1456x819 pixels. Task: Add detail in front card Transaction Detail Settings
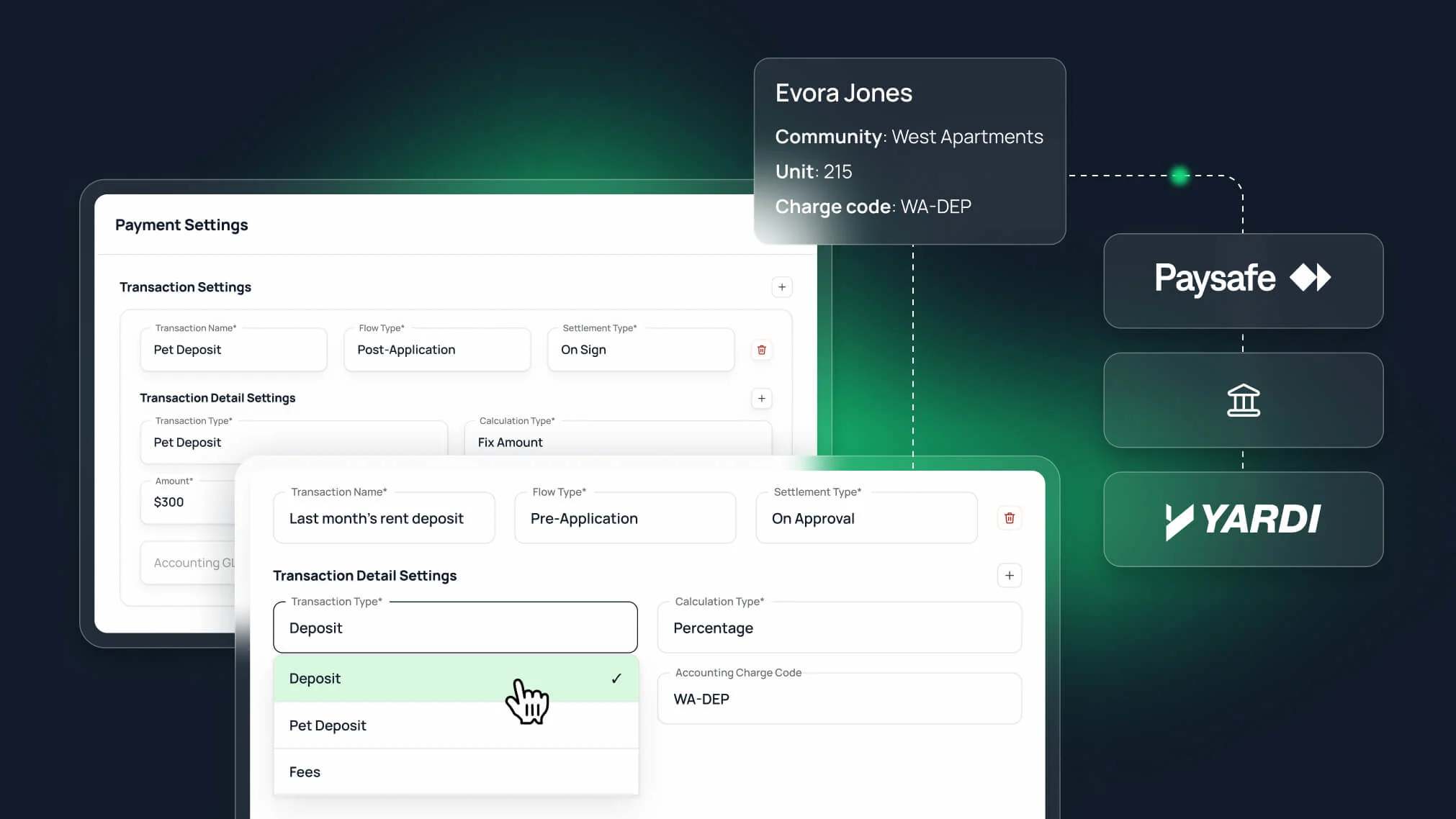[1010, 576]
